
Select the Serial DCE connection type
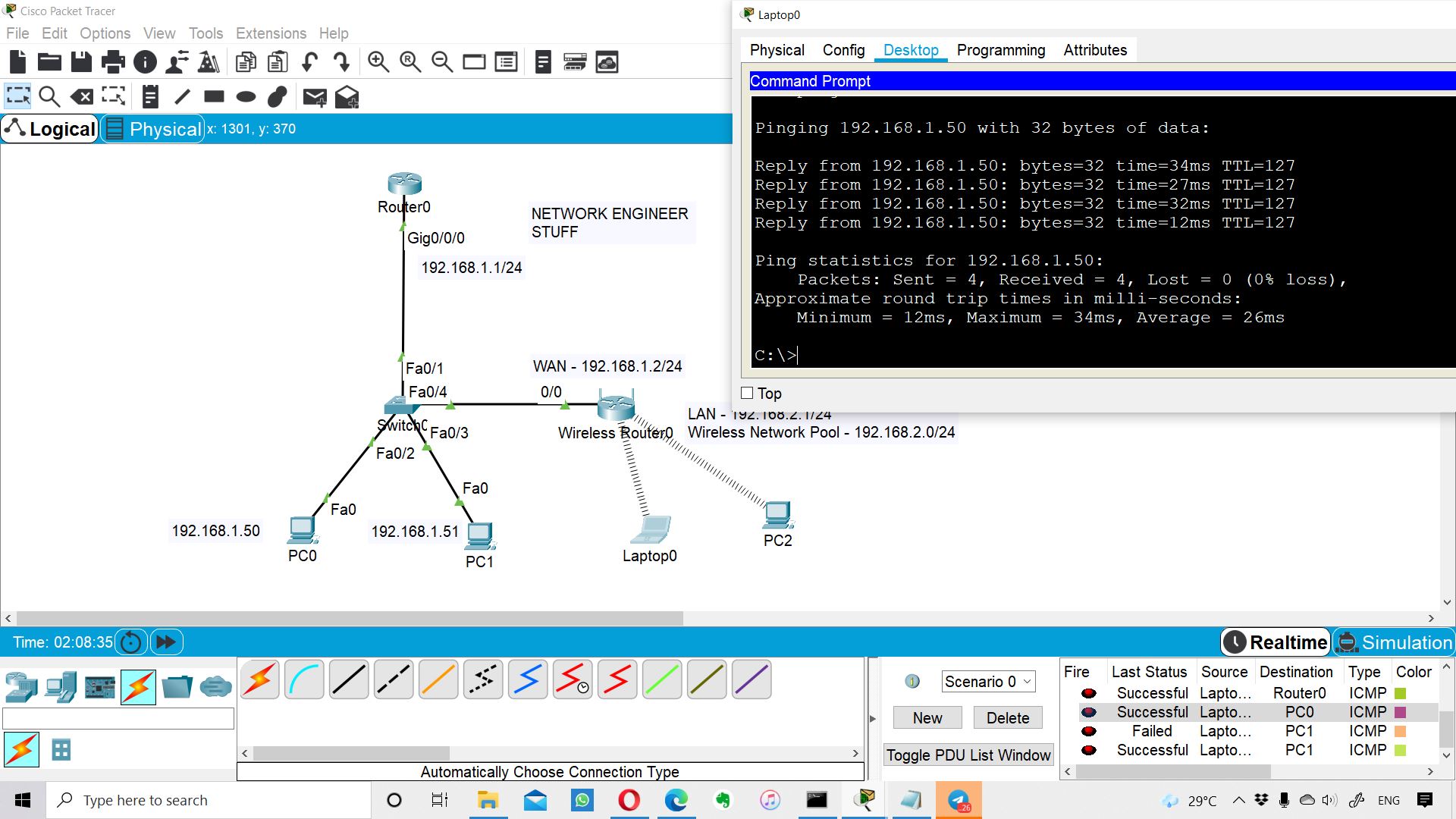[573, 679]
